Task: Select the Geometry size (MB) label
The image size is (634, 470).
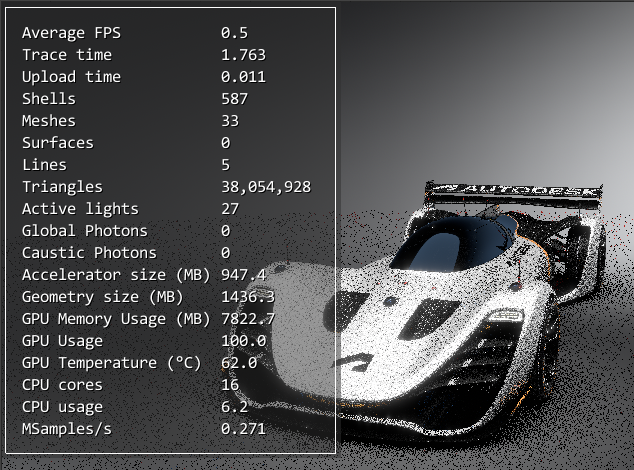Action: coord(102,297)
